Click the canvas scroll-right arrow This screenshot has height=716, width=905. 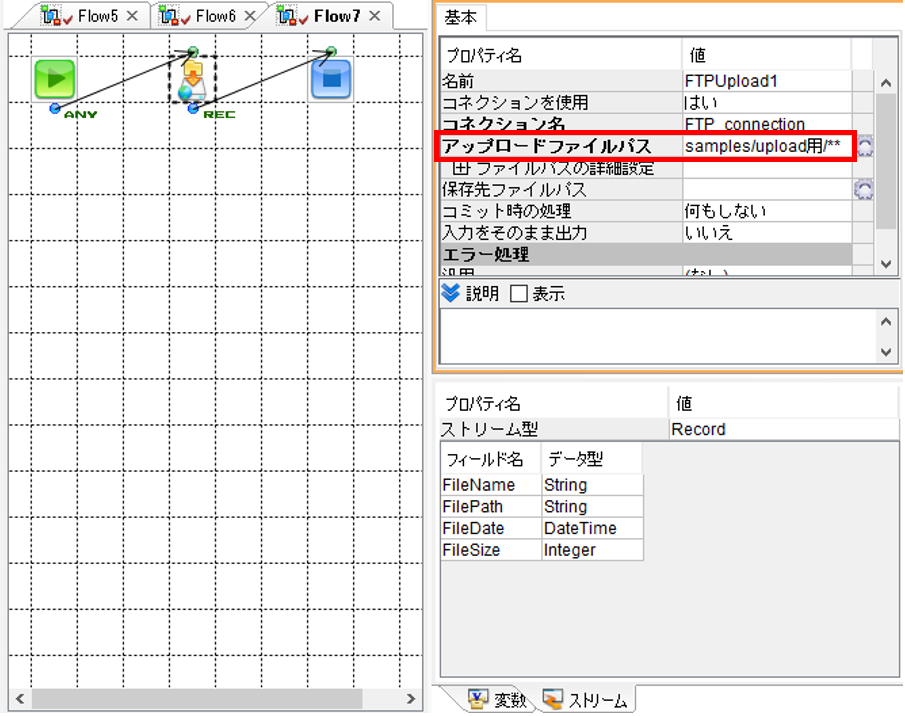(410, 699)
